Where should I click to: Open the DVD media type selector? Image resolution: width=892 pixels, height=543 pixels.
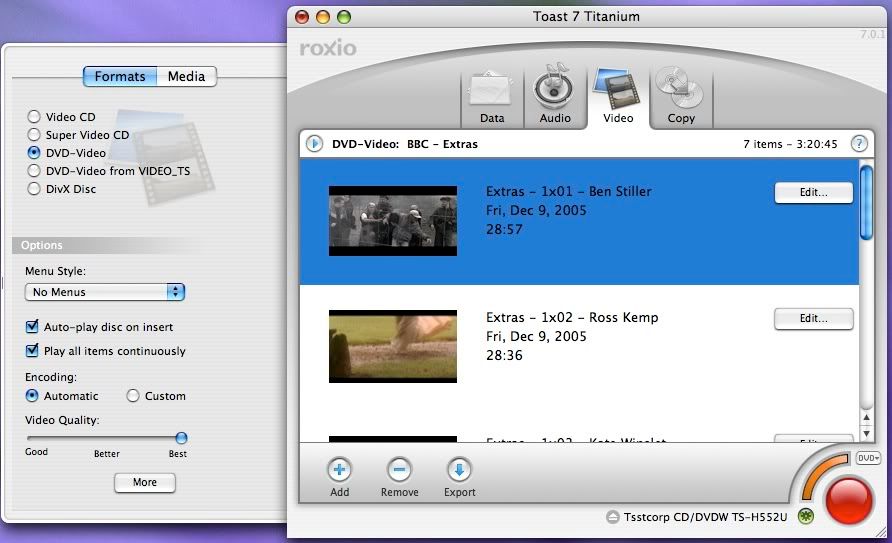pos(867,458)
